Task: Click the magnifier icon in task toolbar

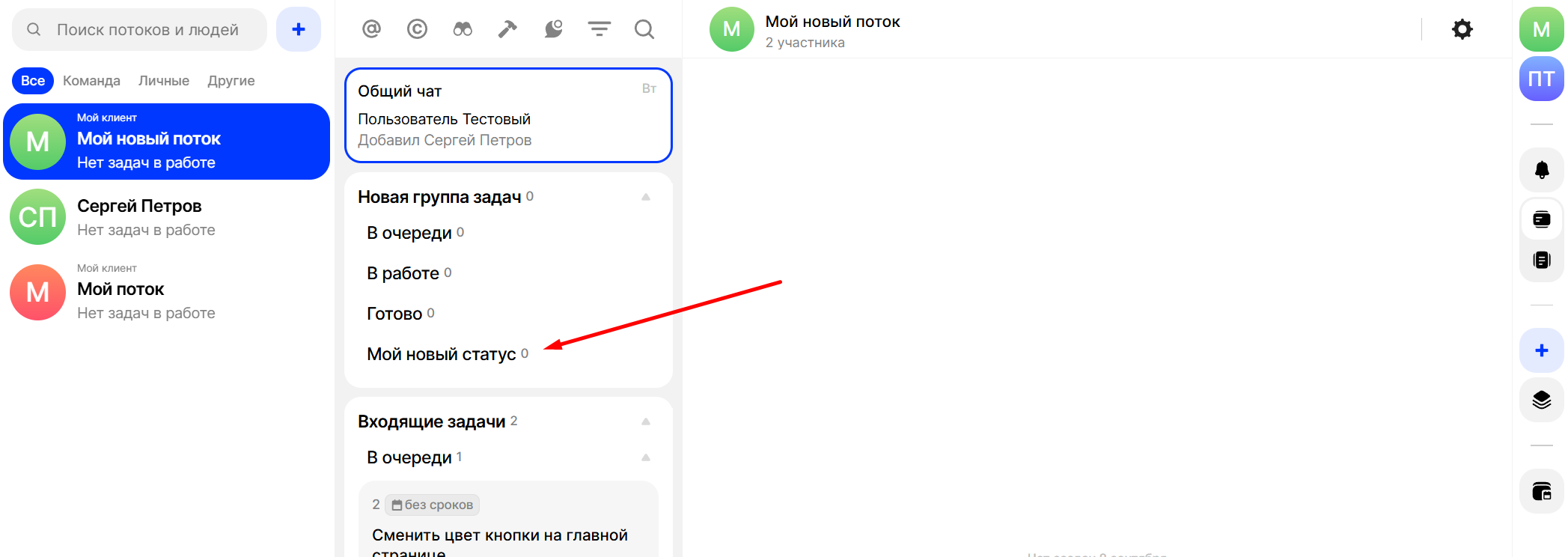Action: point(644,29)
